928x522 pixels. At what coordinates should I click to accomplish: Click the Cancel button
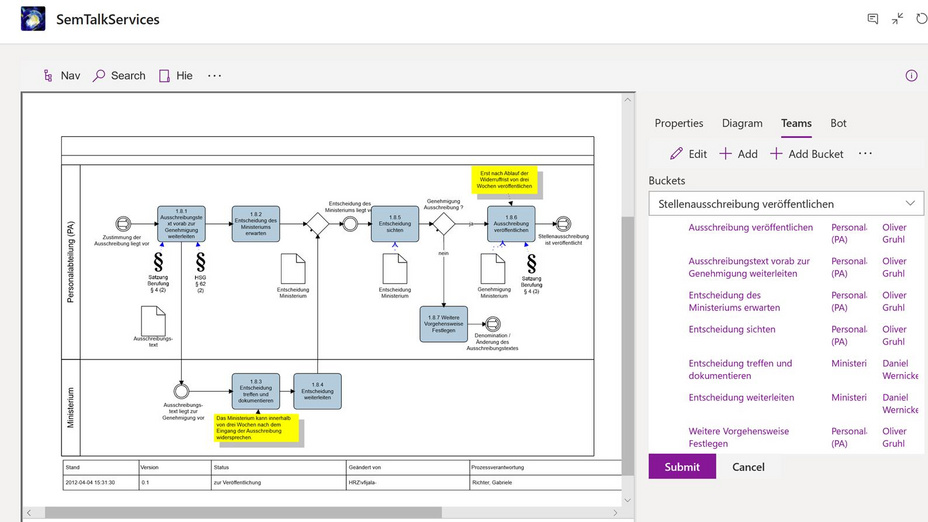pyautogui.click(x=748, y=467)
